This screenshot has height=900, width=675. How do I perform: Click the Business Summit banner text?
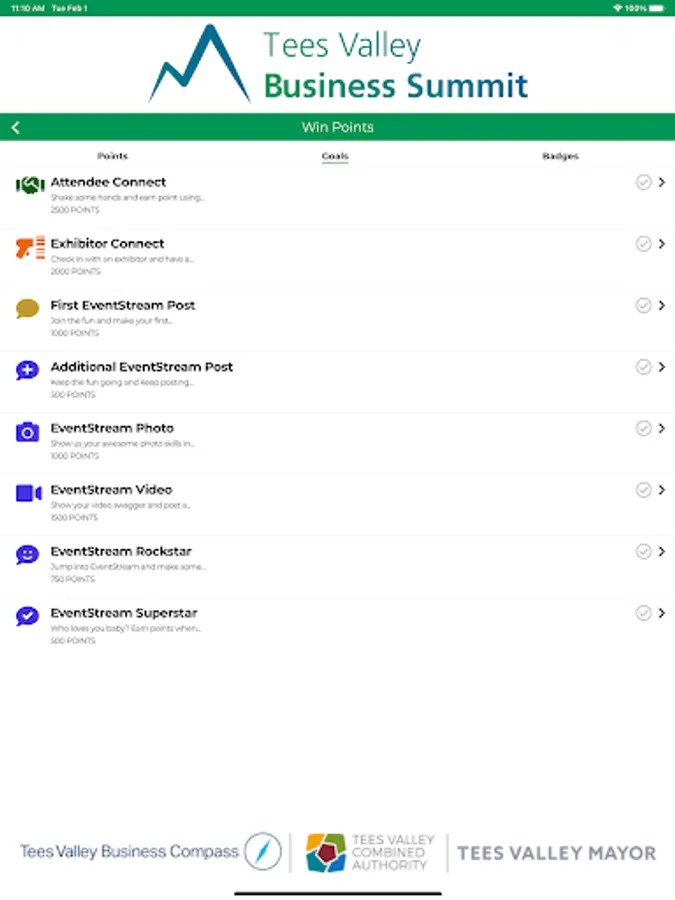(x=395, y=86)
